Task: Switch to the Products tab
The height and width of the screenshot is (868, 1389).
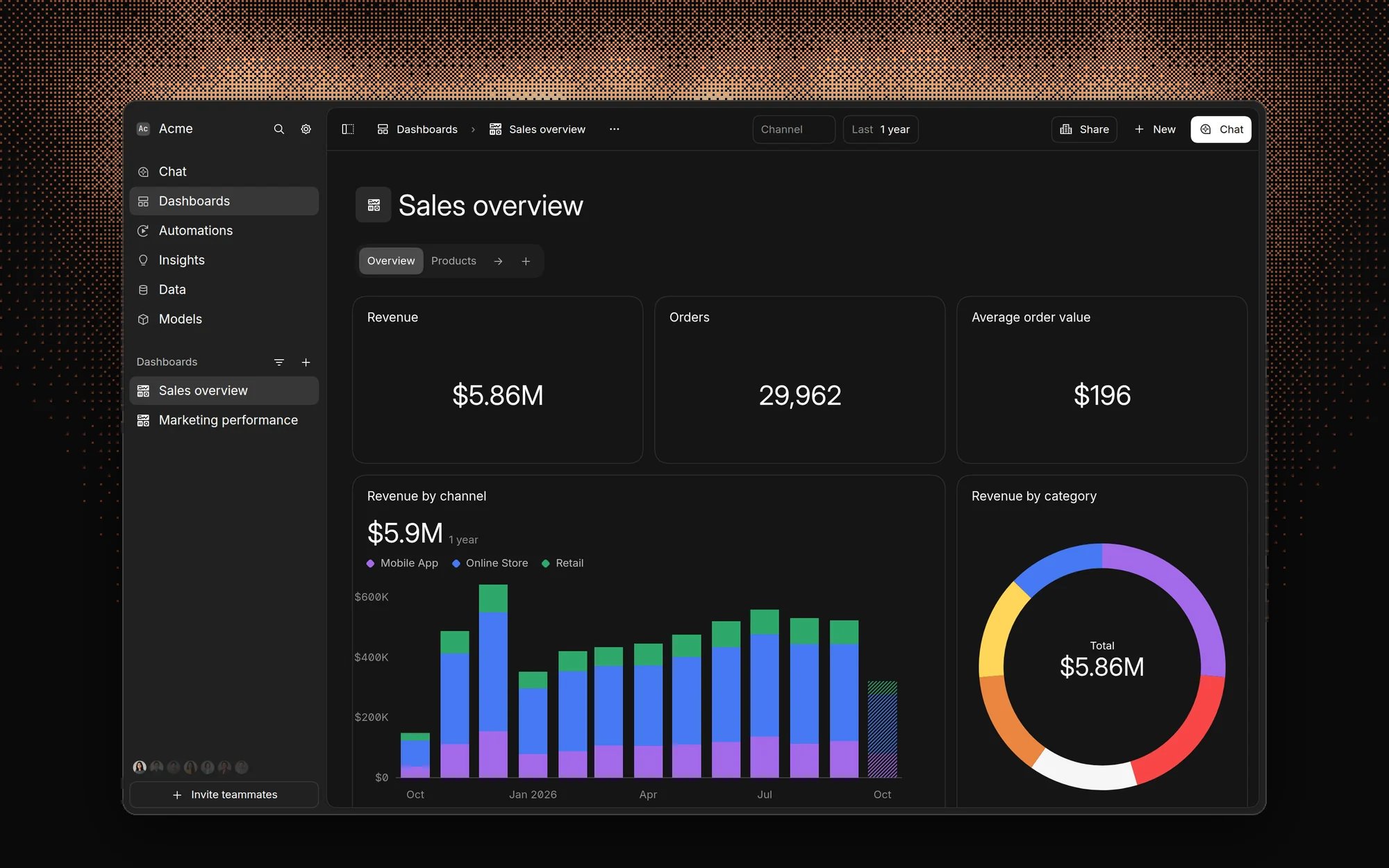Action: [454, 261]
